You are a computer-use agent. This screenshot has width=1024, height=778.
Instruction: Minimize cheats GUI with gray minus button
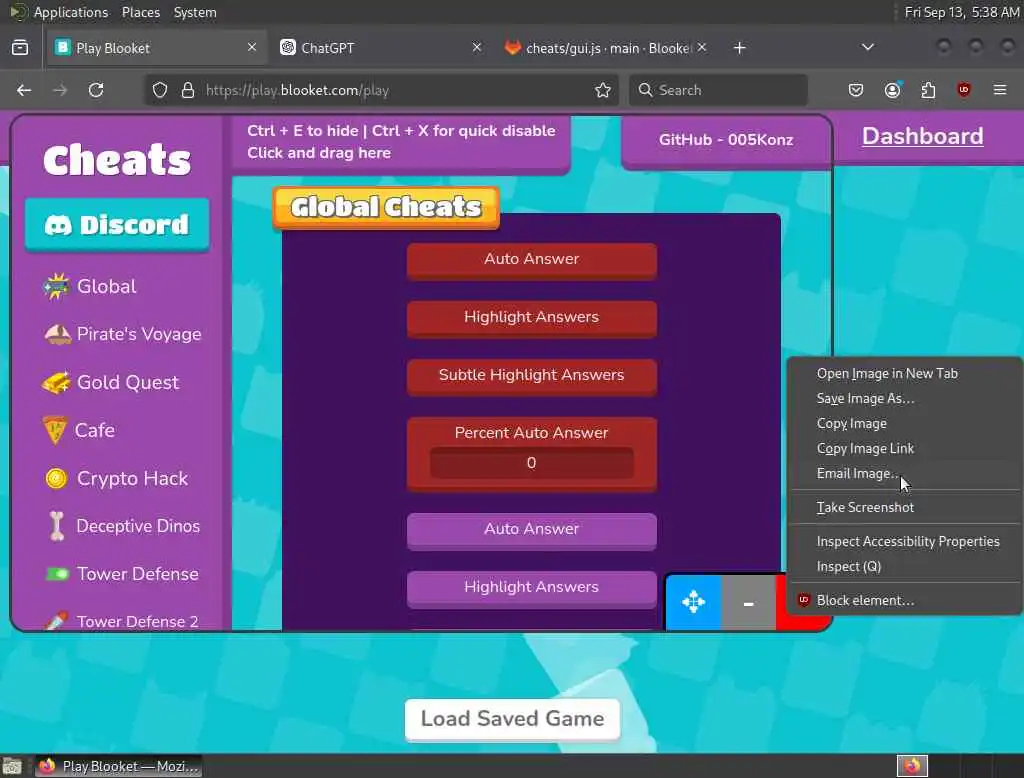click(748, 602)
